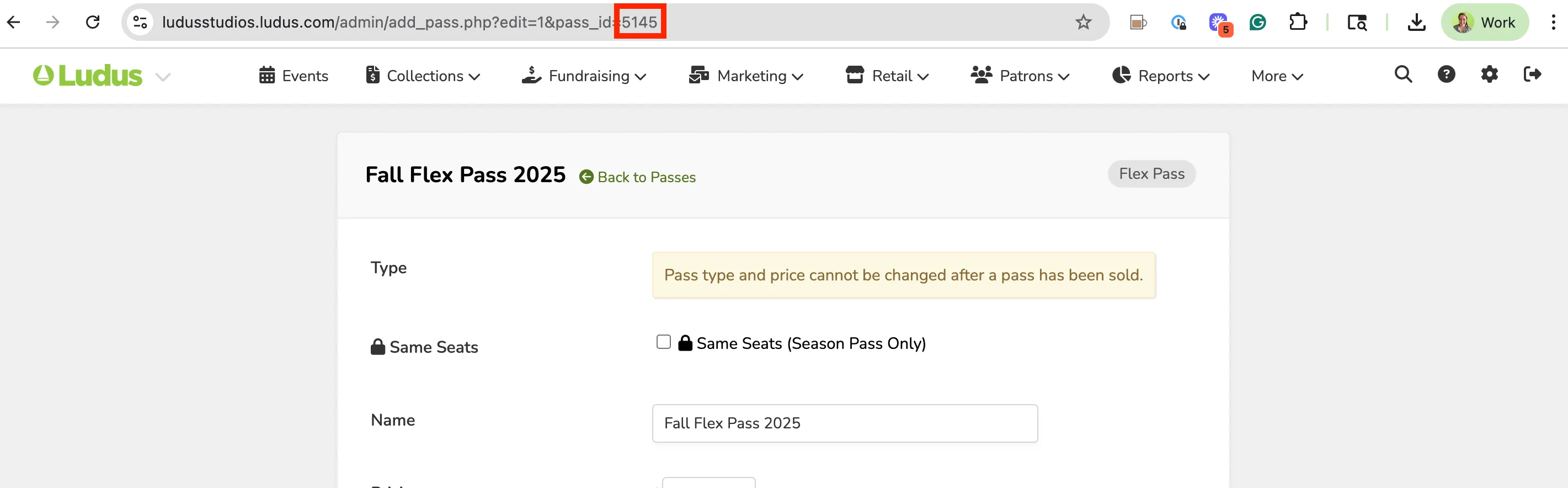Image resolution: width=1568 pixels, height=488 pixels.
Task: Reload the page with refresh icon
Action: pos(93,23)
